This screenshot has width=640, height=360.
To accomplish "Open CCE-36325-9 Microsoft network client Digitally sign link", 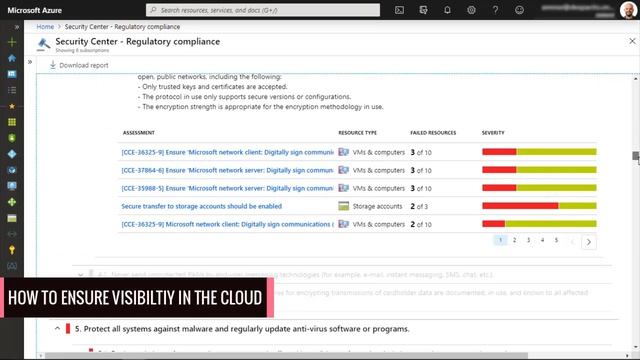I will [x=227, y=224].
